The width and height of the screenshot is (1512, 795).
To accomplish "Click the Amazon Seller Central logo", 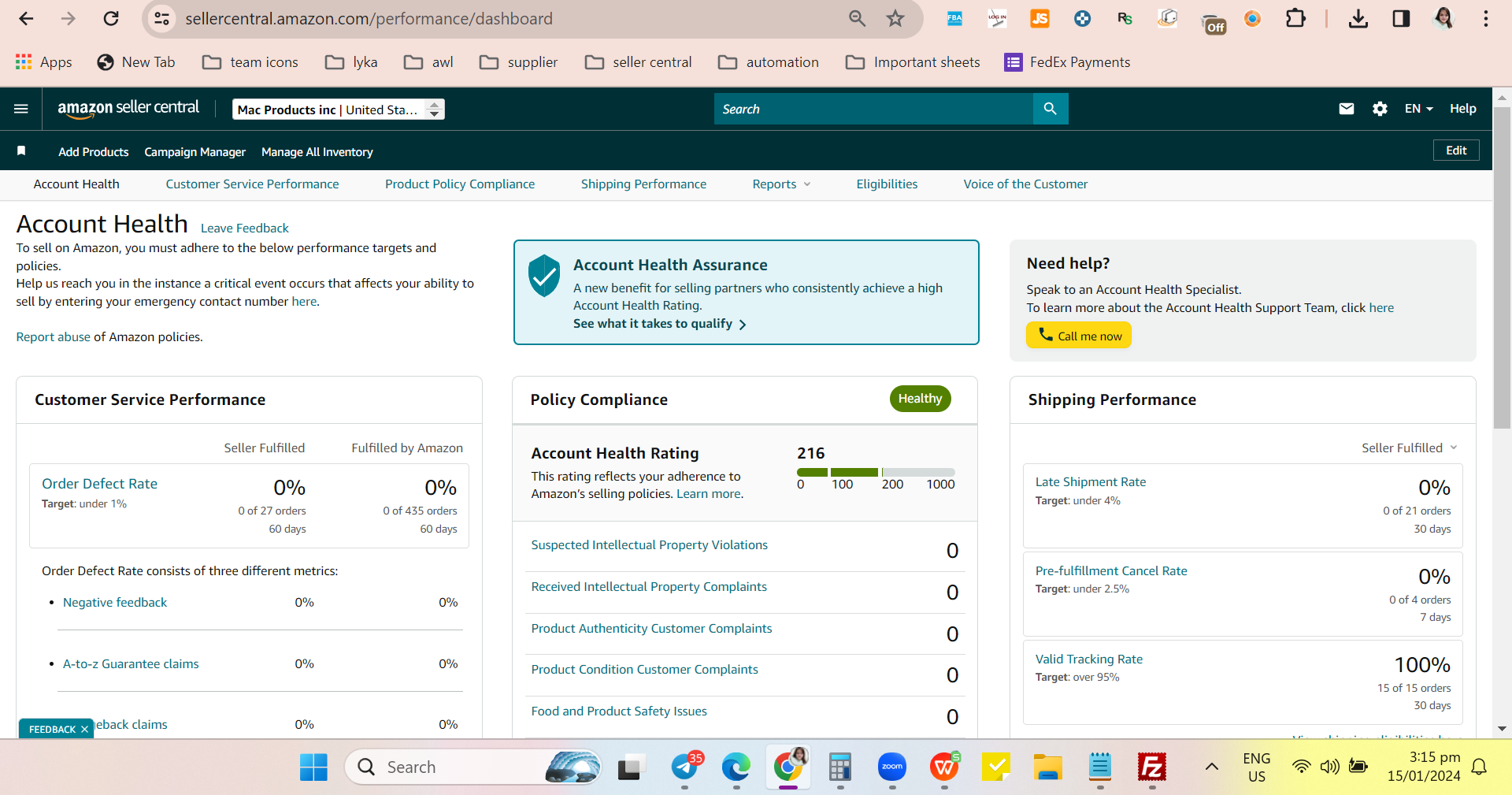I will (128, 109).
